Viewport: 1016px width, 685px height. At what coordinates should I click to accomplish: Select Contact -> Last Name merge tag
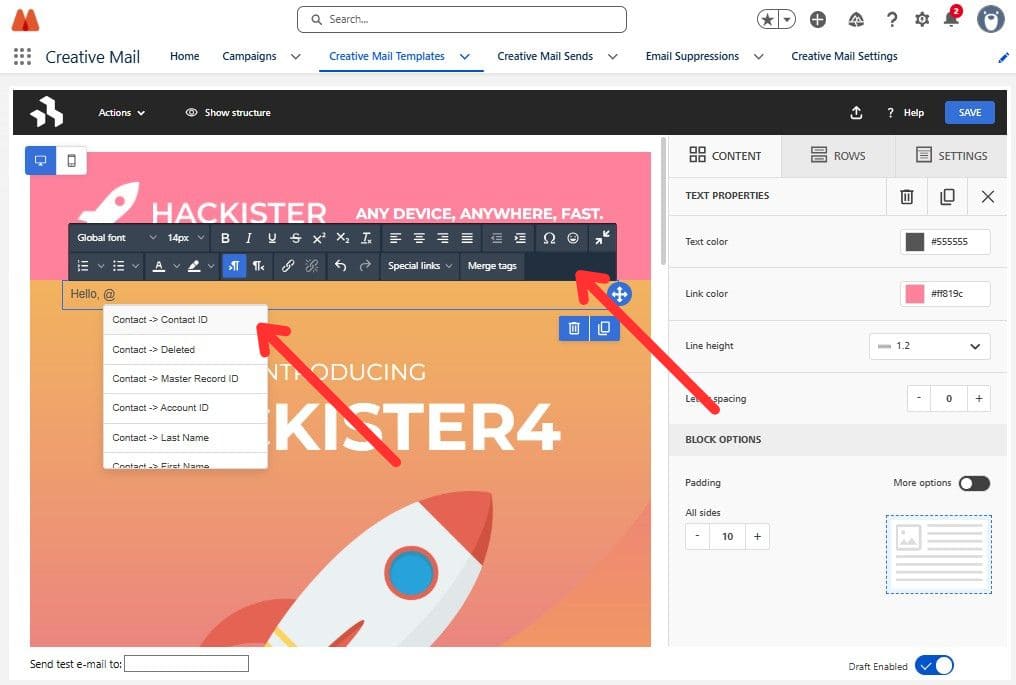point(185,438)
